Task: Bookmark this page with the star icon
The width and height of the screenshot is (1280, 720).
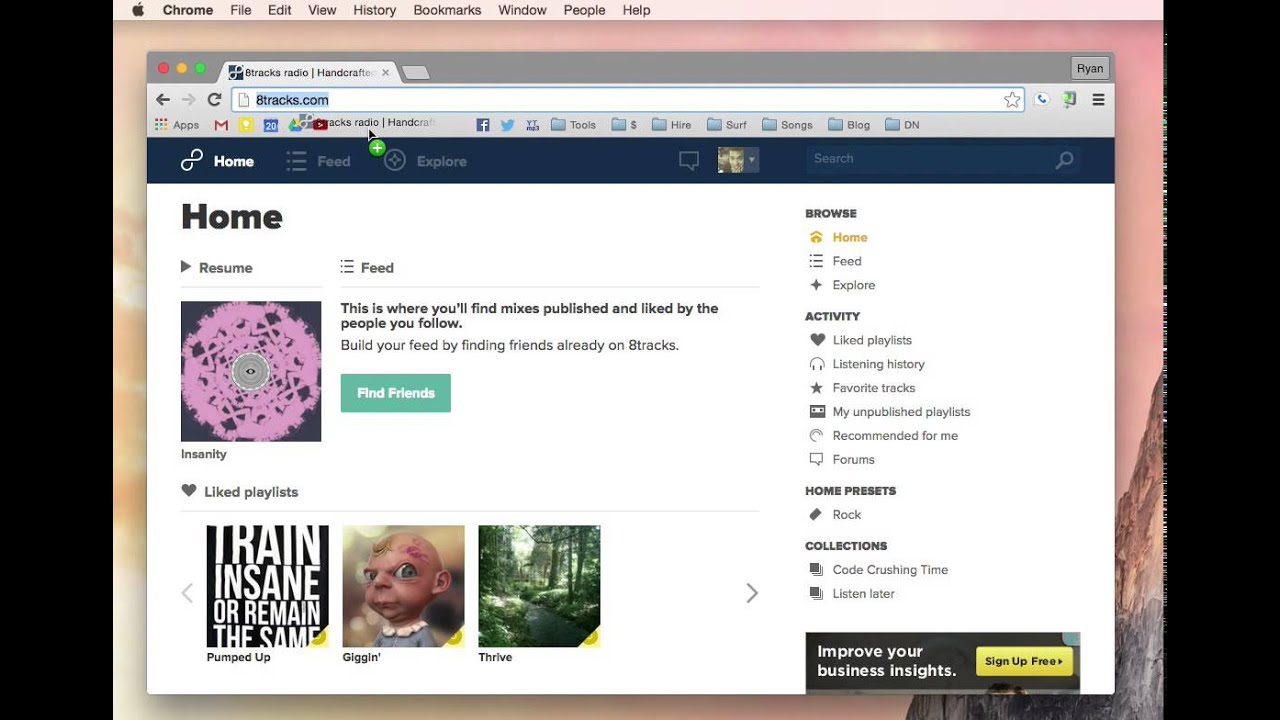Action: point(1012,100)
